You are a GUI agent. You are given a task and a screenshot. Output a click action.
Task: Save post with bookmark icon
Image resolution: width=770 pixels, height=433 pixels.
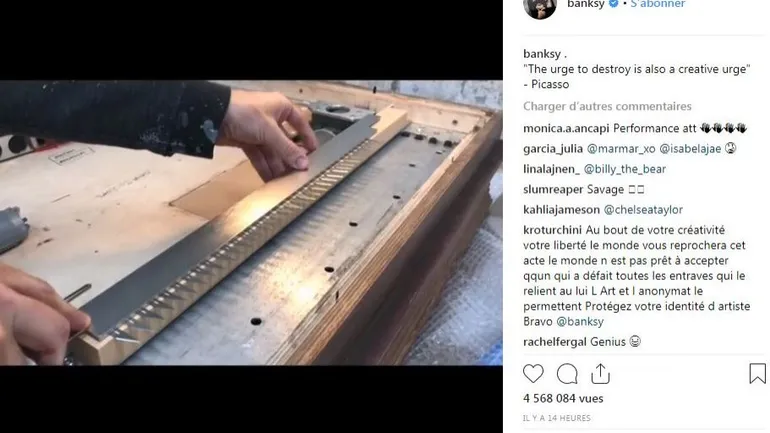click(757, 374)
